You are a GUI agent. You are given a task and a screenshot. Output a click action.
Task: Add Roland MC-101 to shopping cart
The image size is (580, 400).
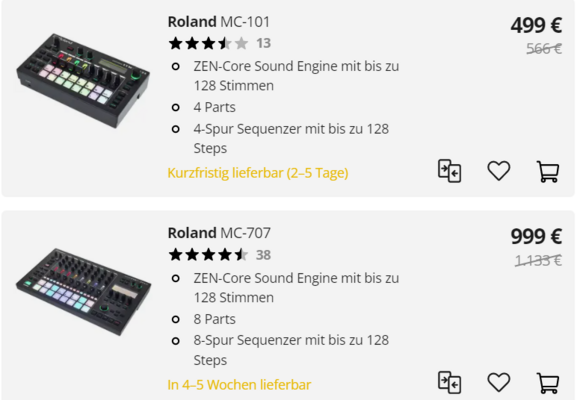click(548, 172)
